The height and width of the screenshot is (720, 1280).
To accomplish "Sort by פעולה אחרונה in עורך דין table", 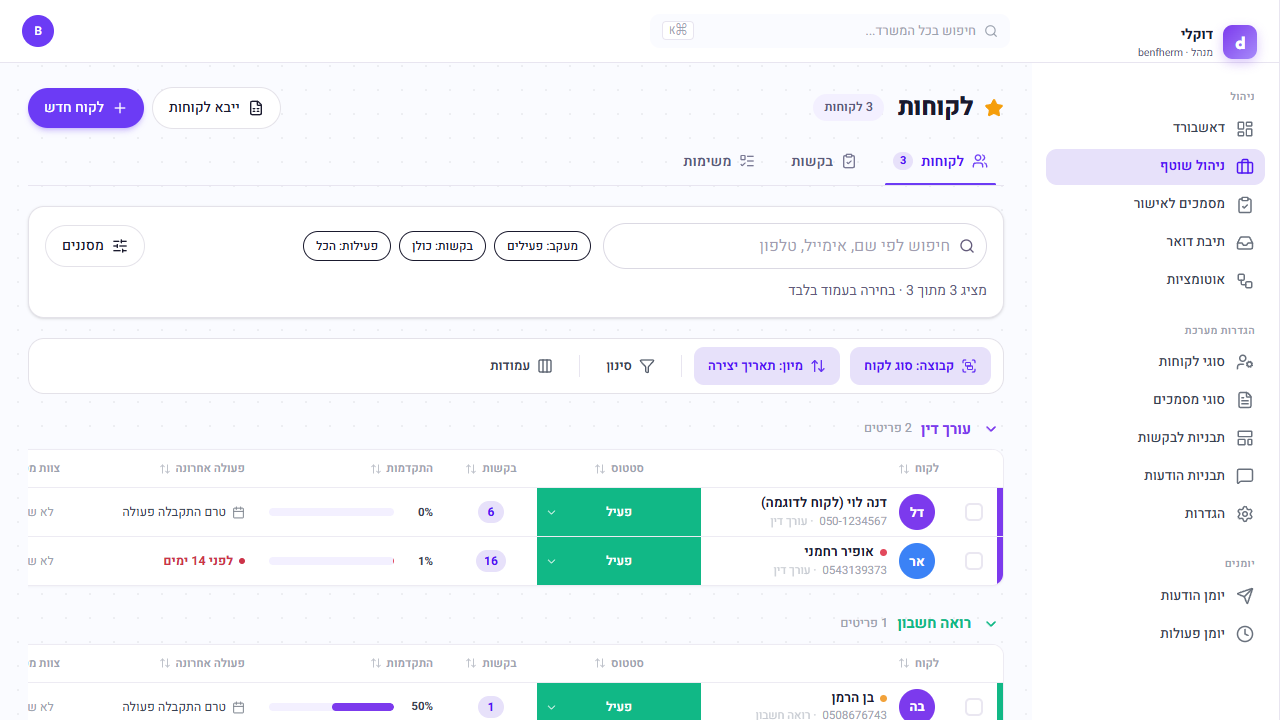I will coord(202,468).
